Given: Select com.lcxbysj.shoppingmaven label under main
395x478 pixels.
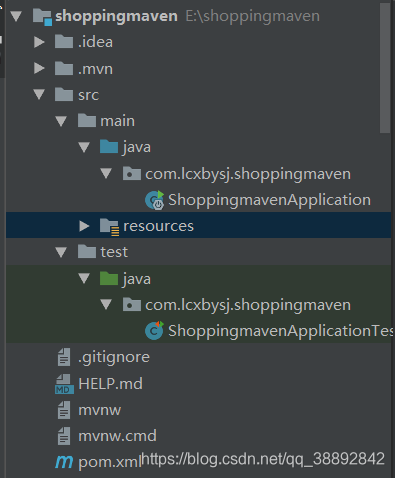Looking at the screenshot, I should click(248, 174).
